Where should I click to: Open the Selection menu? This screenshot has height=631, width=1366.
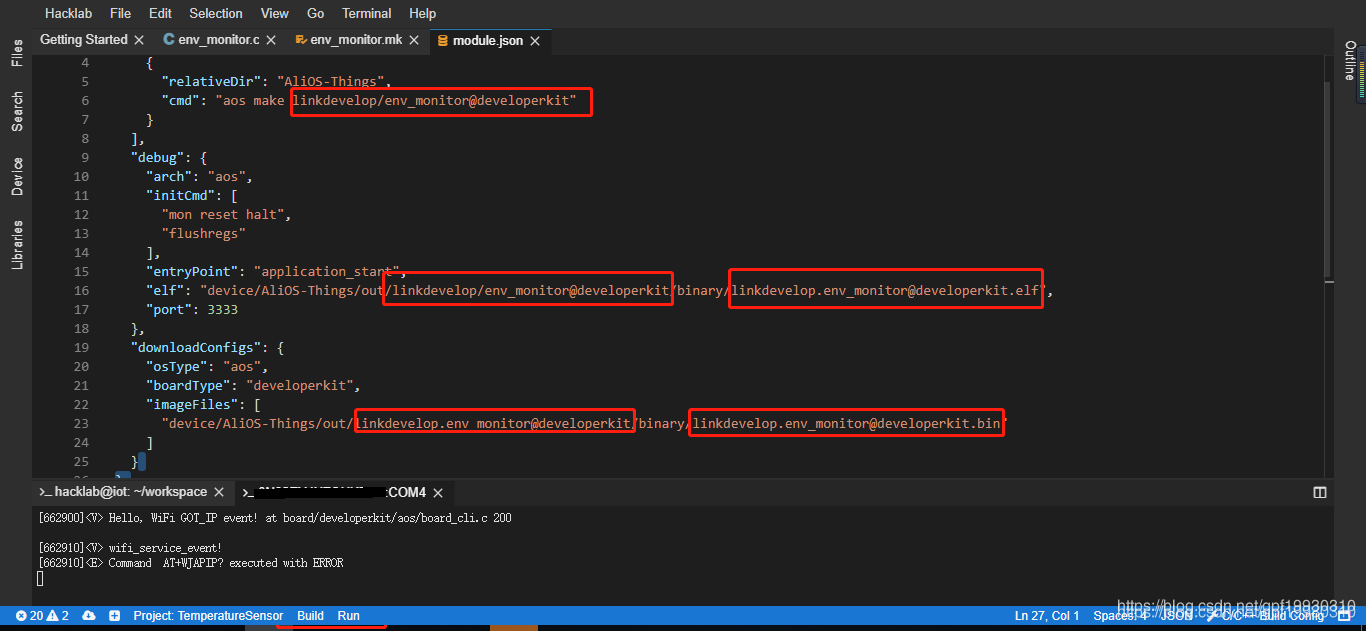216,13
